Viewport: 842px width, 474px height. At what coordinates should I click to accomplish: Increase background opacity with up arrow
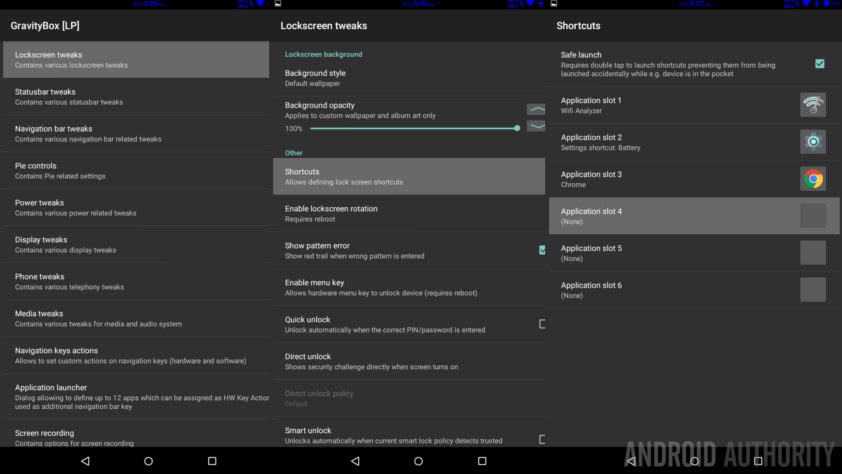pyautogui.click(x=536, y=110)
